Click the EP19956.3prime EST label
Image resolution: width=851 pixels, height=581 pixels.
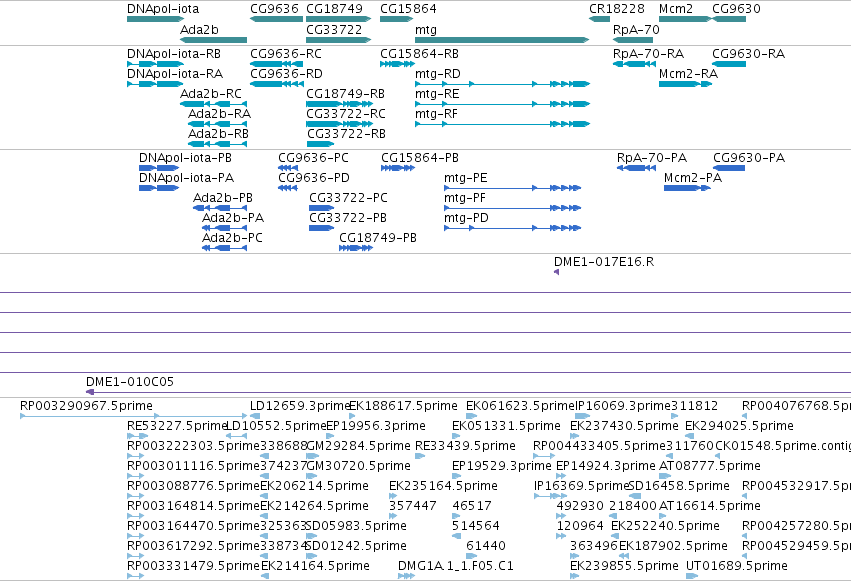tap(376, 426)
